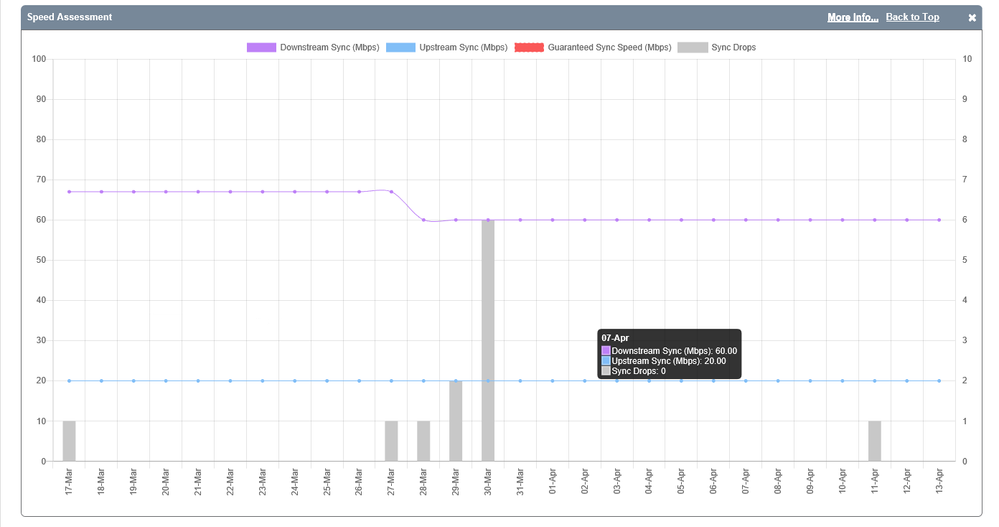Click the Back to Top link
This screenshot has width=999, height=527.
(912, 17)
